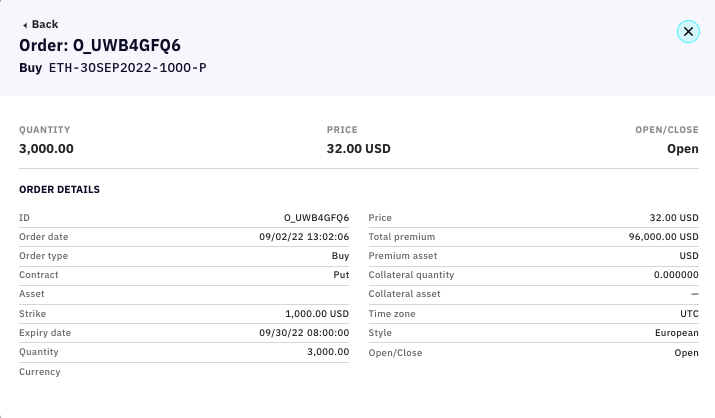Click the Premium asset value USD

click(x=689, y=256)
